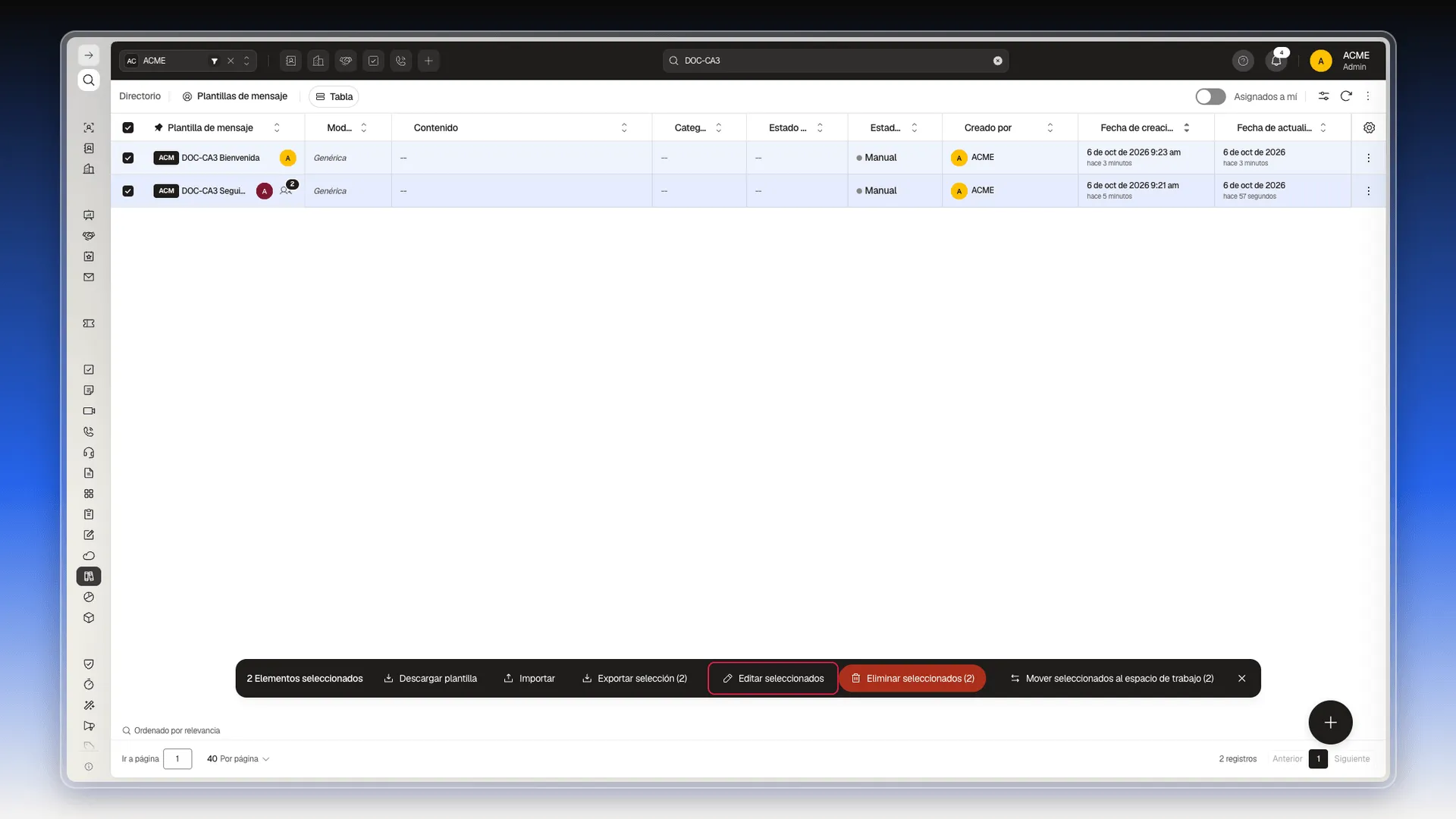This screenshot has height=819, width=1456.
Task: Uncheck the select-all header checkbox
Action: pos(128,127)
